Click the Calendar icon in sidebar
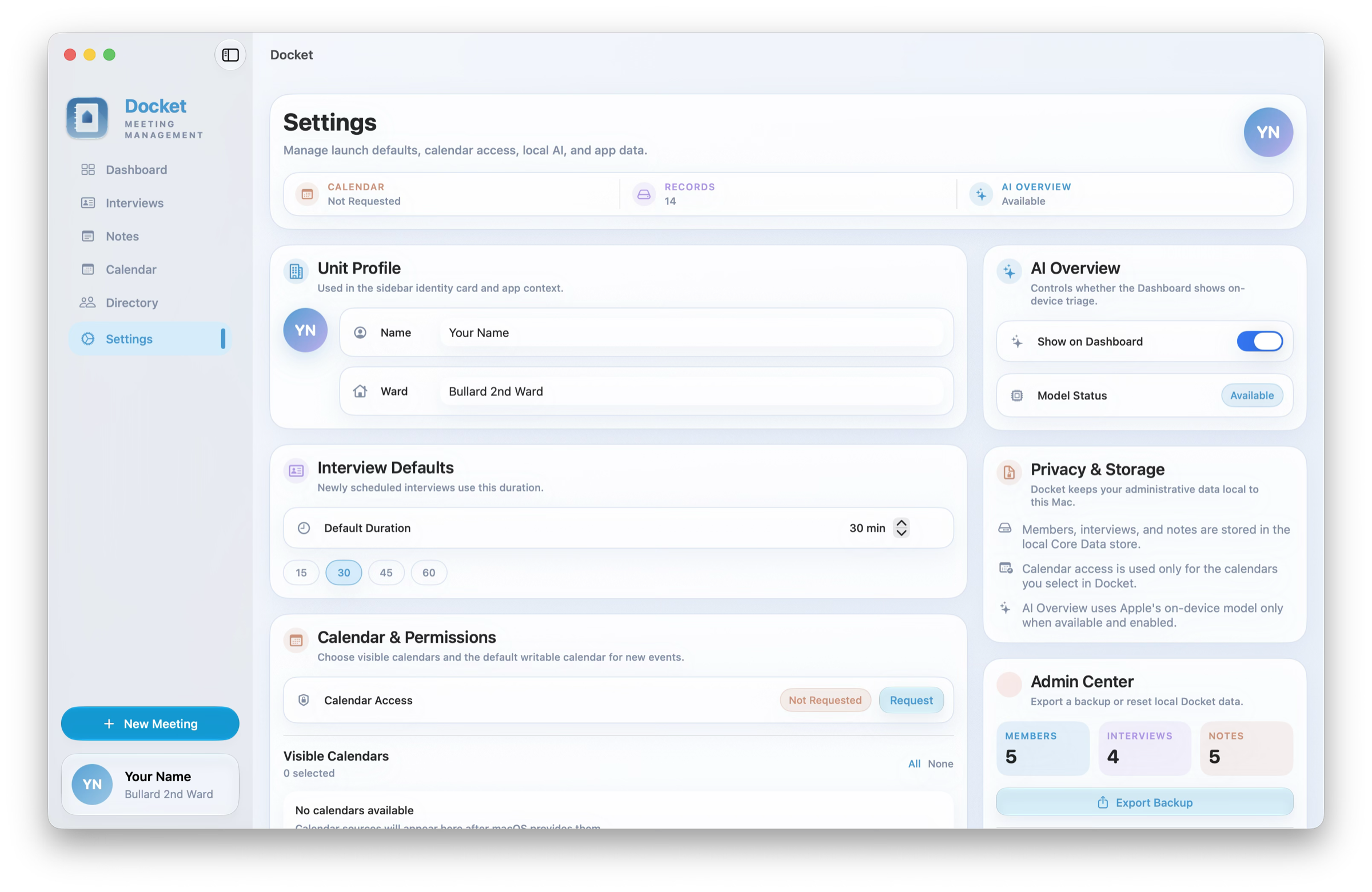1372x892 pixels. coord(87,269)
